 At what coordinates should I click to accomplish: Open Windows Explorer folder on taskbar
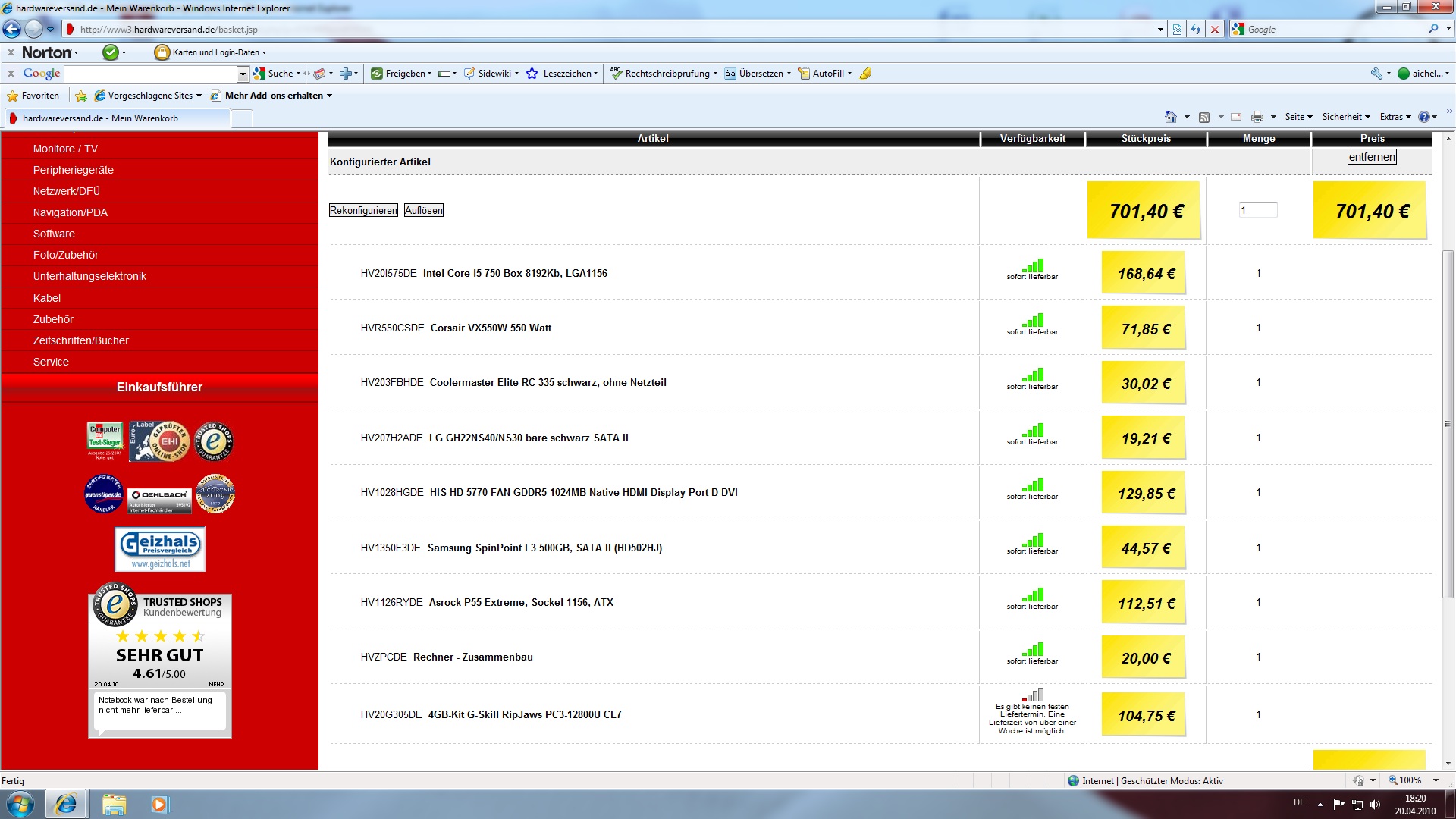114,804
